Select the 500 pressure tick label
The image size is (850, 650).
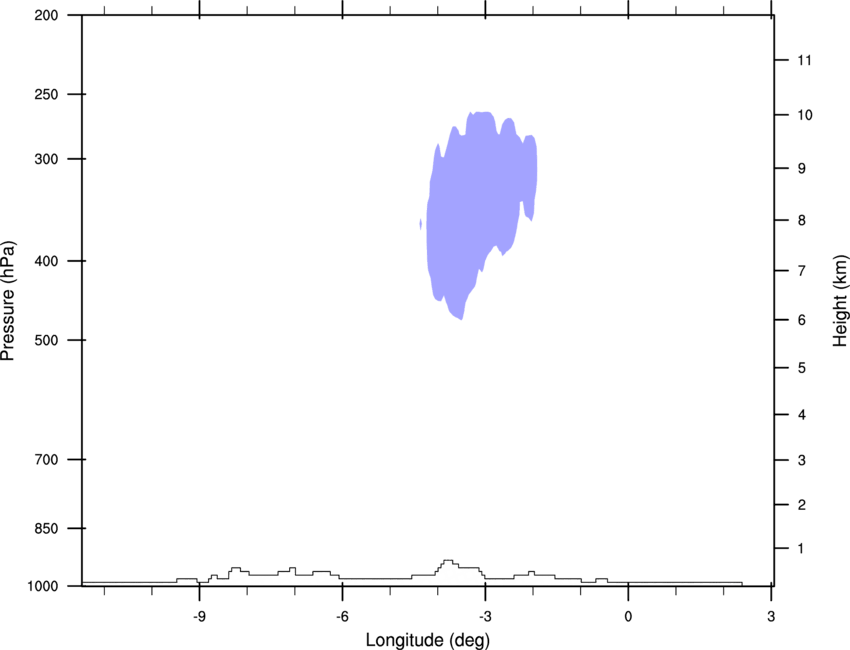(x=47, y=340)
